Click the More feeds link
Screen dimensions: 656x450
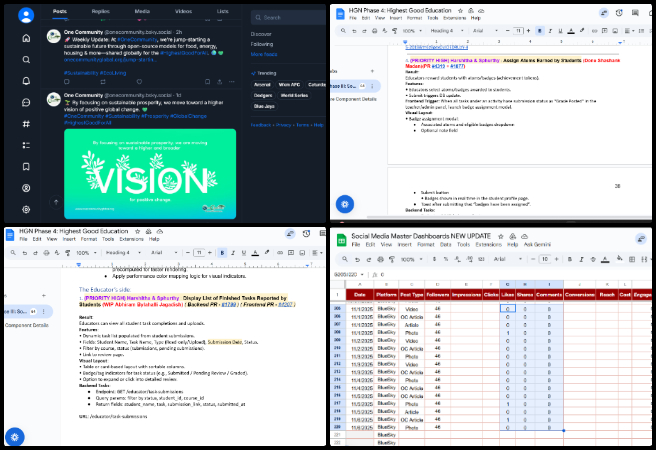(264, 54)
